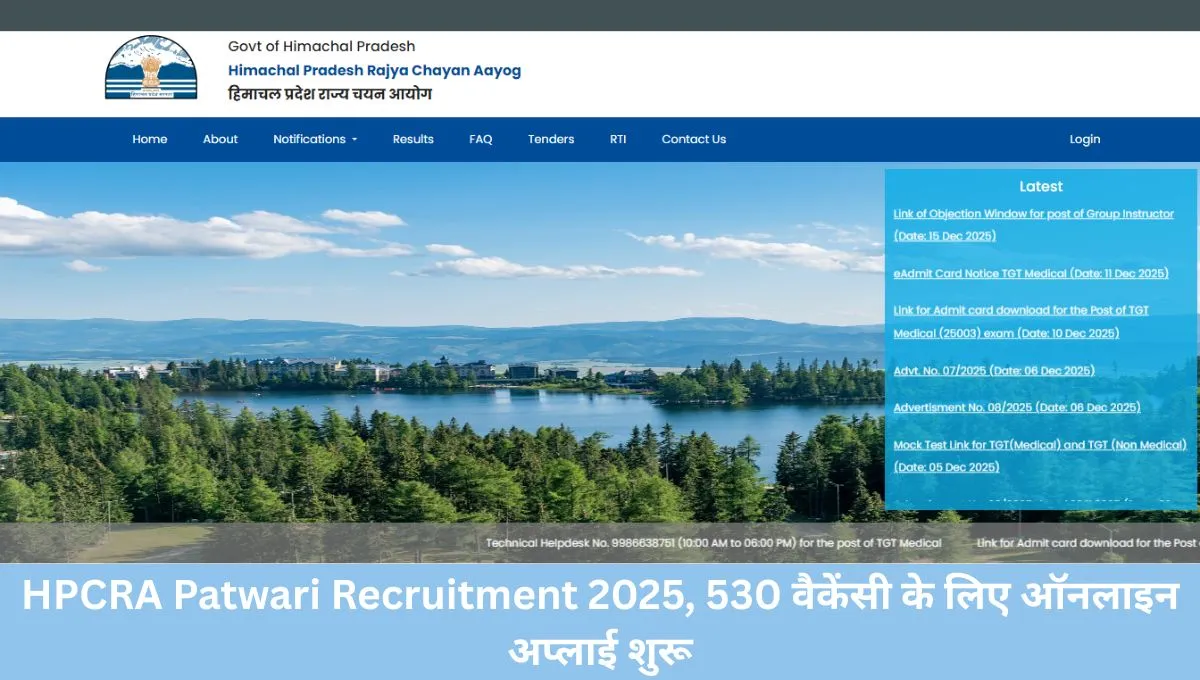1200x680 pixels.
Task: Open the Results page
Action: tap(412, 139)
